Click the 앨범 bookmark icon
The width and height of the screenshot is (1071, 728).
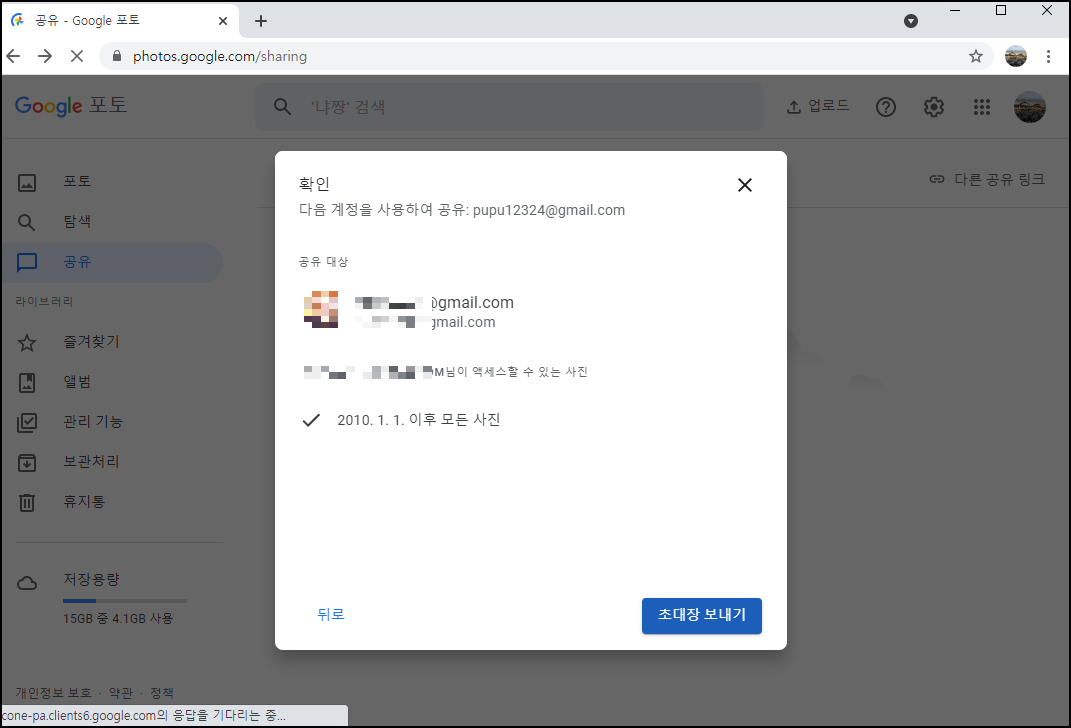click(27, 382)
